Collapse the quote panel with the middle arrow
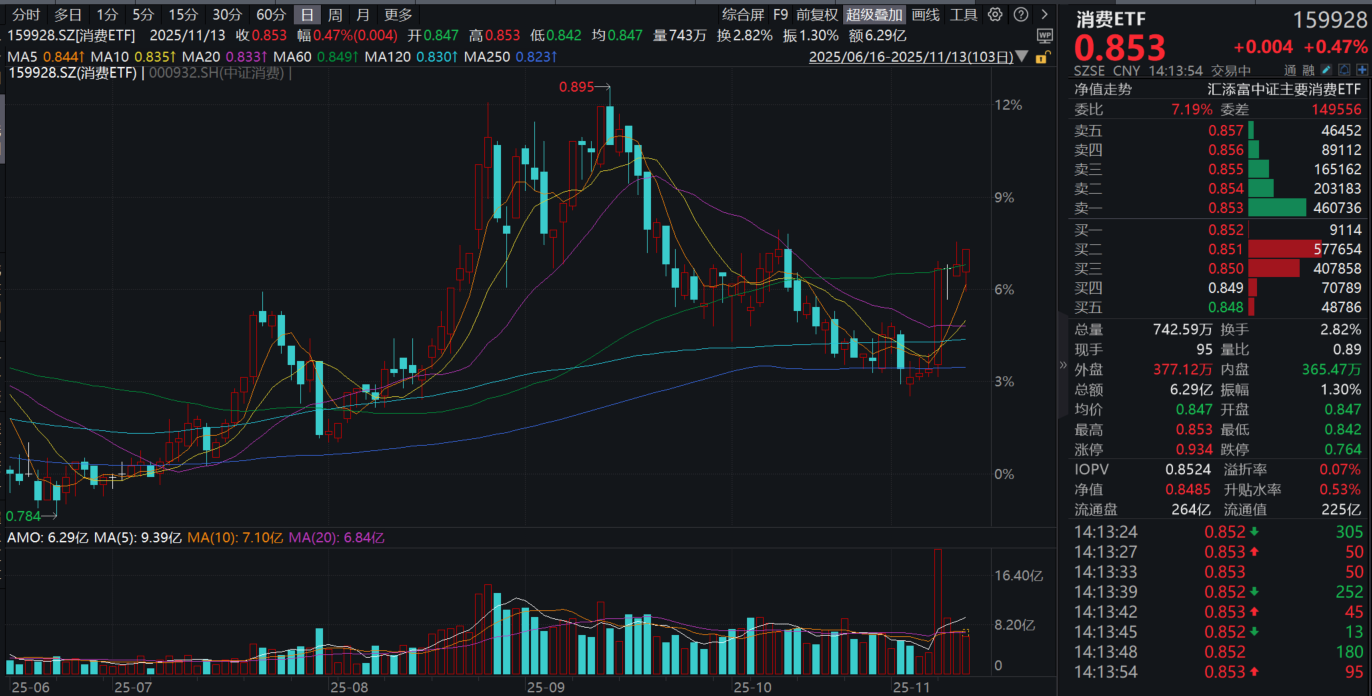The height and width of the screenshot is (696, 1372). click(1062, 366)
